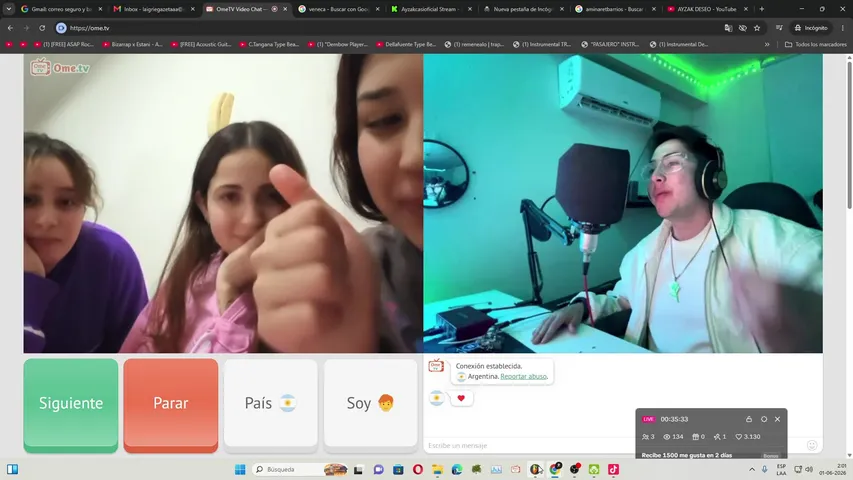Click the hearts count 3.130
The image size is (853, 480).
[747, 436]
